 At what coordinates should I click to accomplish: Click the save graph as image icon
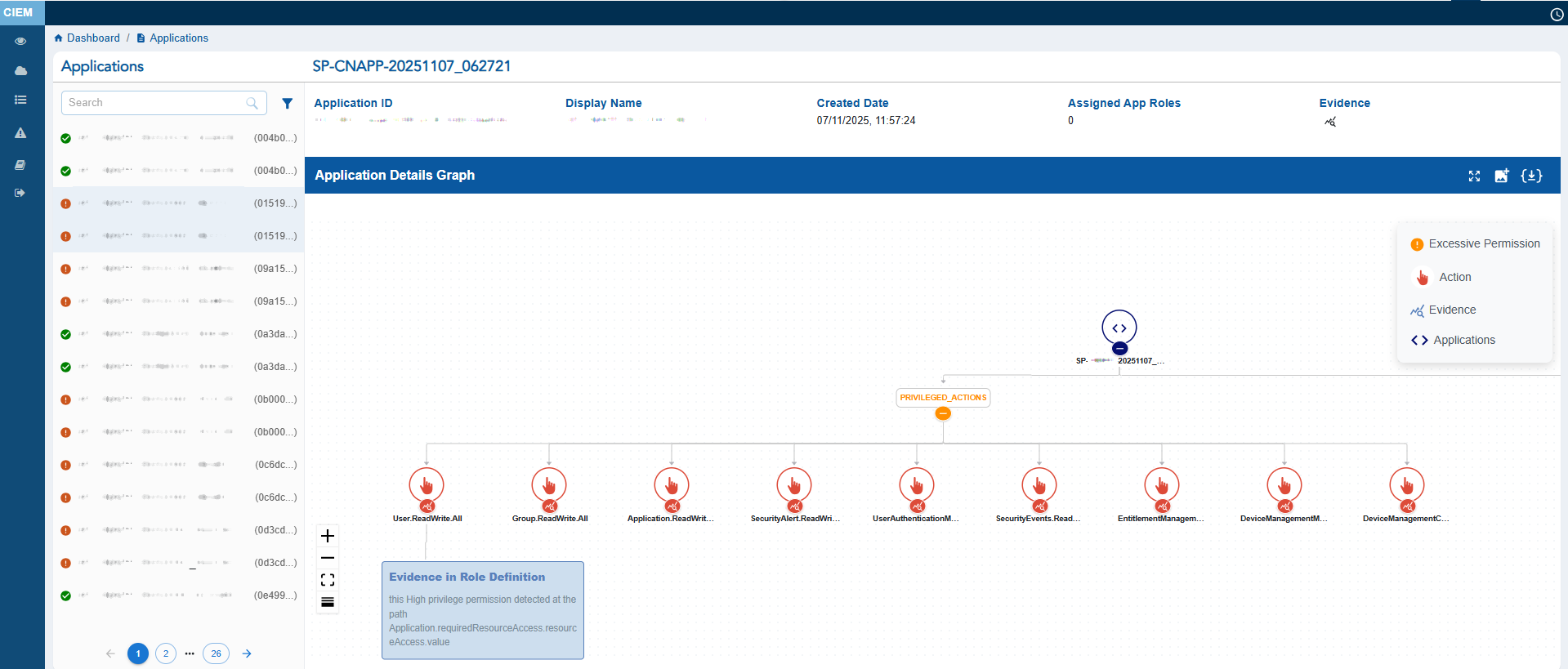coord(1502,176)
